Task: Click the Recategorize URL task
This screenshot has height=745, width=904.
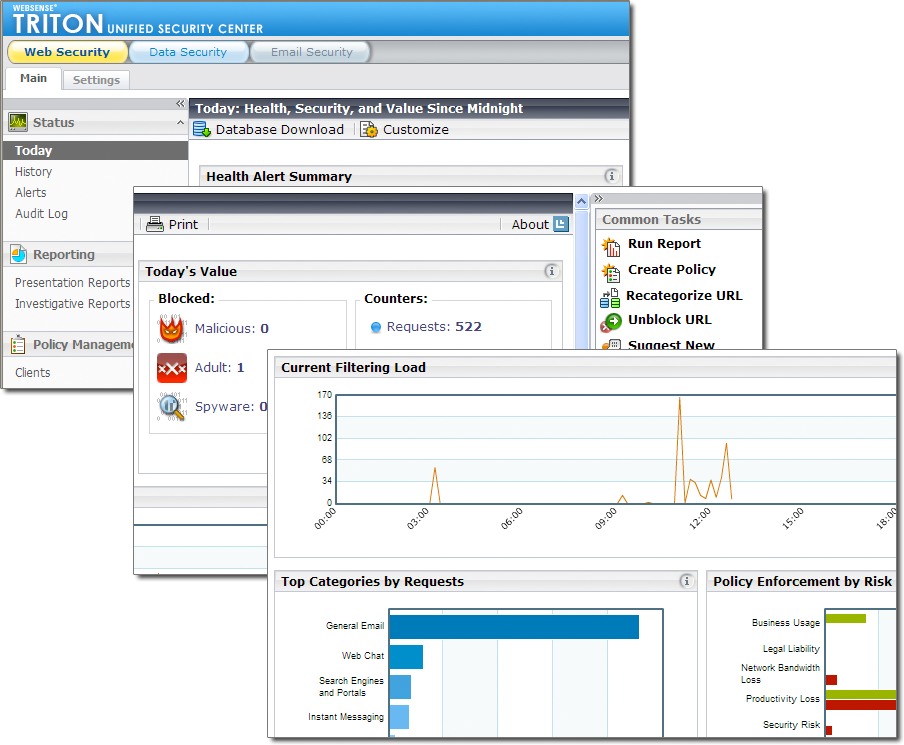Action: point(684,295)
